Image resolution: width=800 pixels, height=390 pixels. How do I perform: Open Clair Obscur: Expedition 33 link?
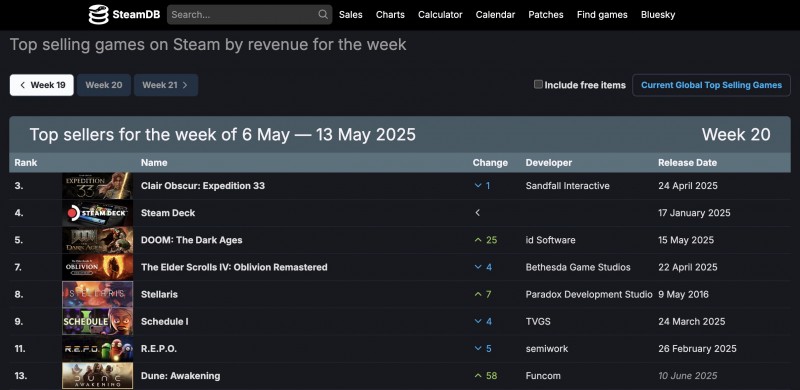point(203,186)
